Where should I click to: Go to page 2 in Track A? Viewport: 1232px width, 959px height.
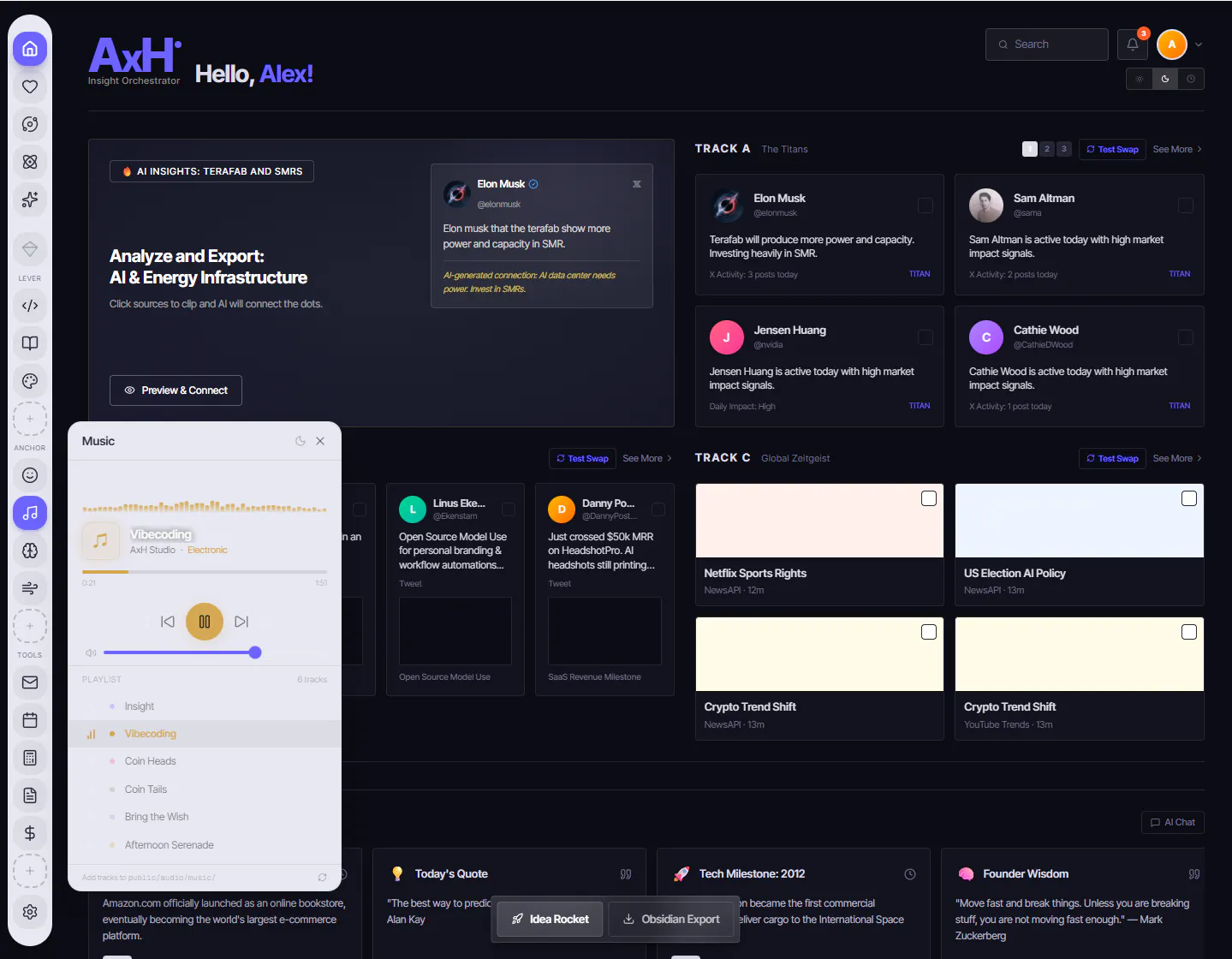[x=1047, y=149]
